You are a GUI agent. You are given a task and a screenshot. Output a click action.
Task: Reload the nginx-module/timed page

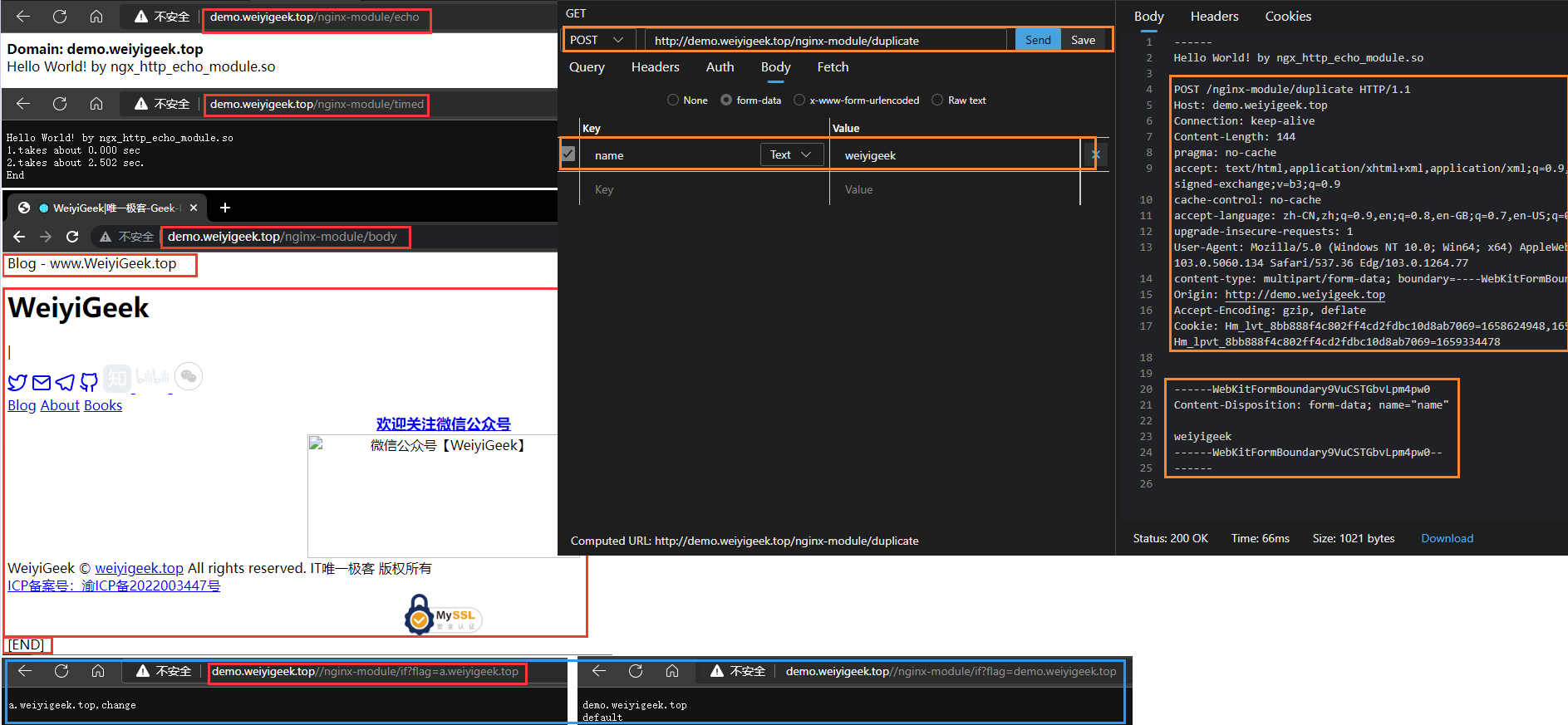pyautogui.click(x=60, y=103)
